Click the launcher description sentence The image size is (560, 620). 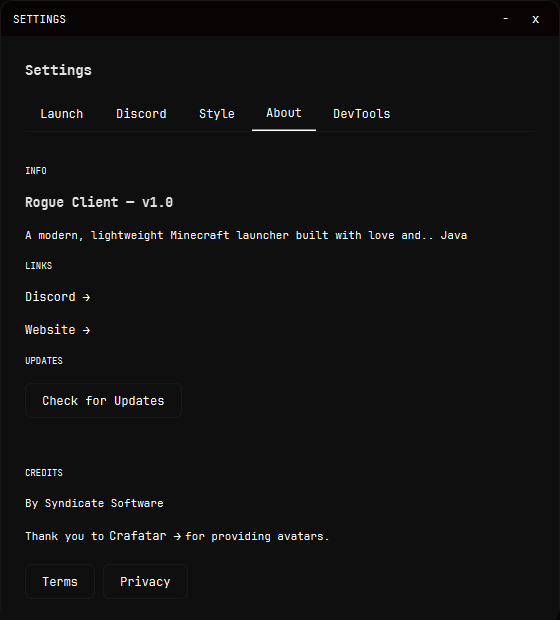246,235
